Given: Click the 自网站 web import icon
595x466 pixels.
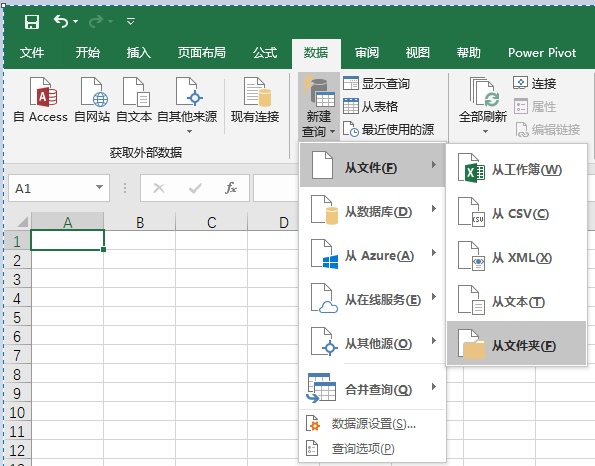Looking at the screenshot, I should point(94,92).
